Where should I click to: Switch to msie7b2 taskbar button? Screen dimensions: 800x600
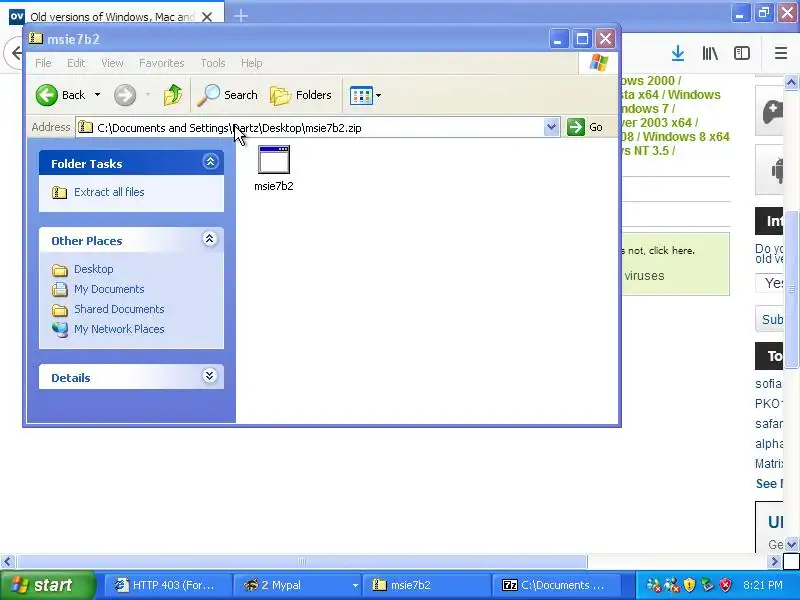coord(426,585)
